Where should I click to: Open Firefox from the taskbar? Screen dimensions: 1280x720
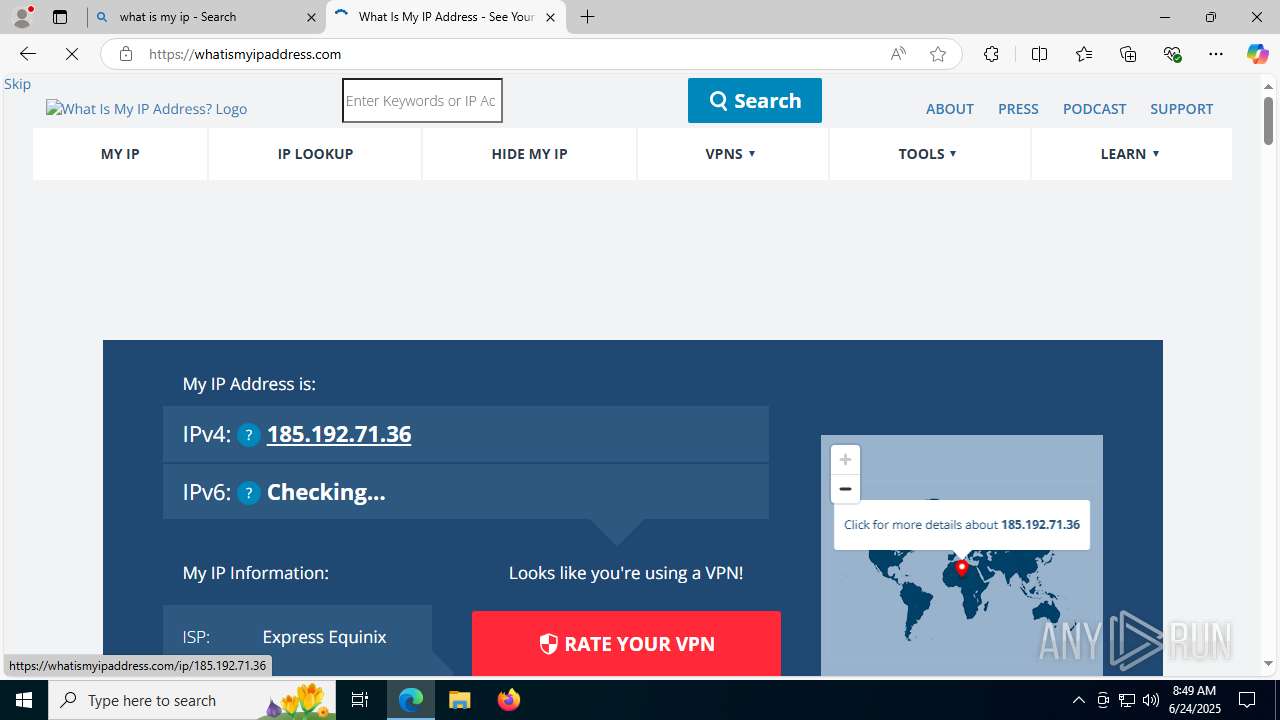(509, 700)
